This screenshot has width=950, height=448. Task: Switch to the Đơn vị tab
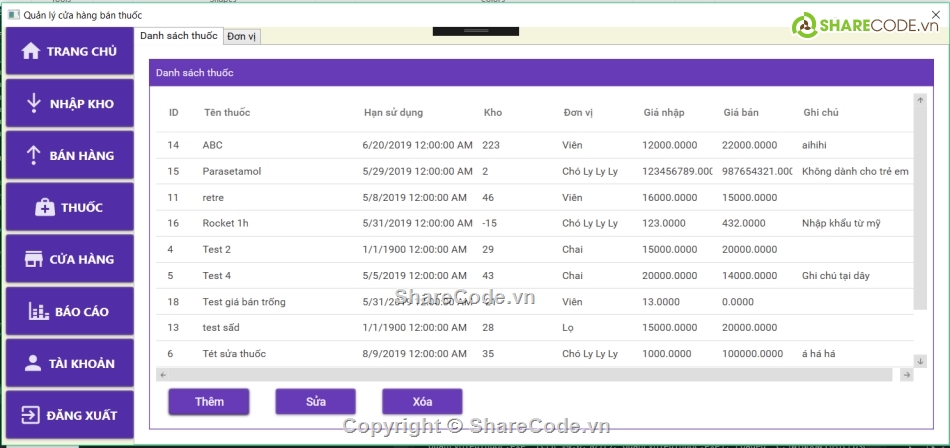tap(242, 36)
